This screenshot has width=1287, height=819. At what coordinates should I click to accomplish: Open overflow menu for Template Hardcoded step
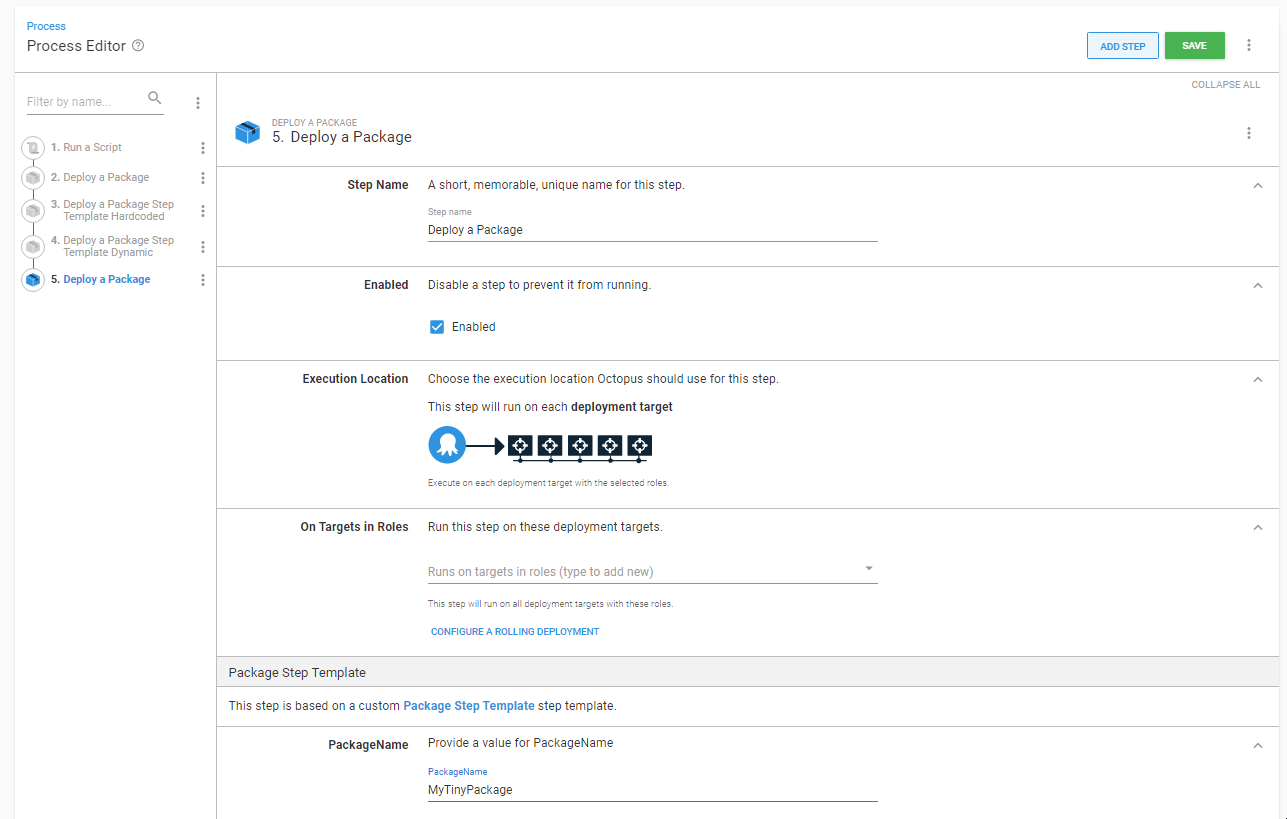tap(203, 211)
